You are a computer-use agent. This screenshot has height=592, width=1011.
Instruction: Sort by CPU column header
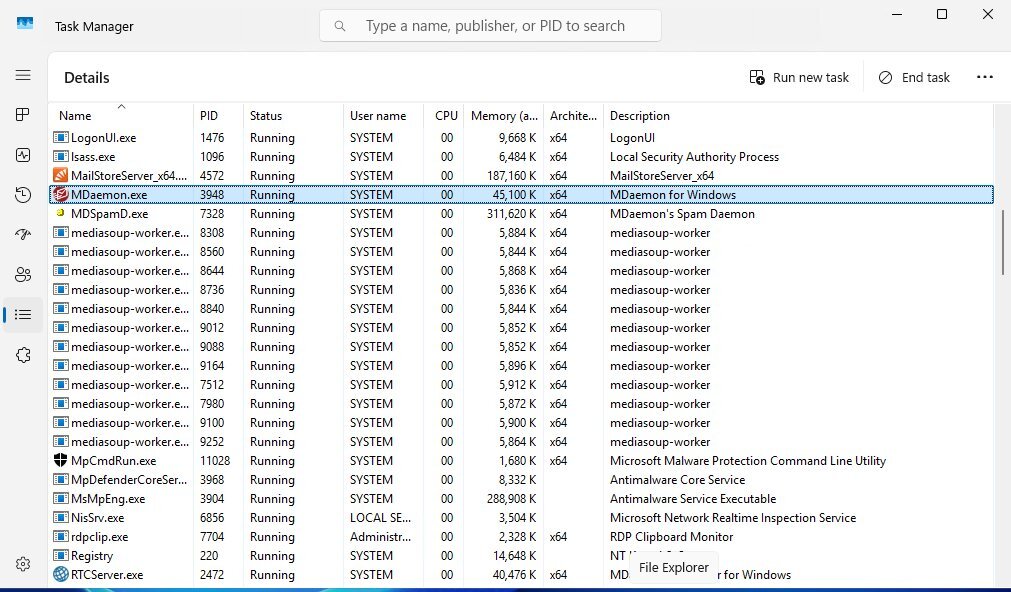point(444,115)
